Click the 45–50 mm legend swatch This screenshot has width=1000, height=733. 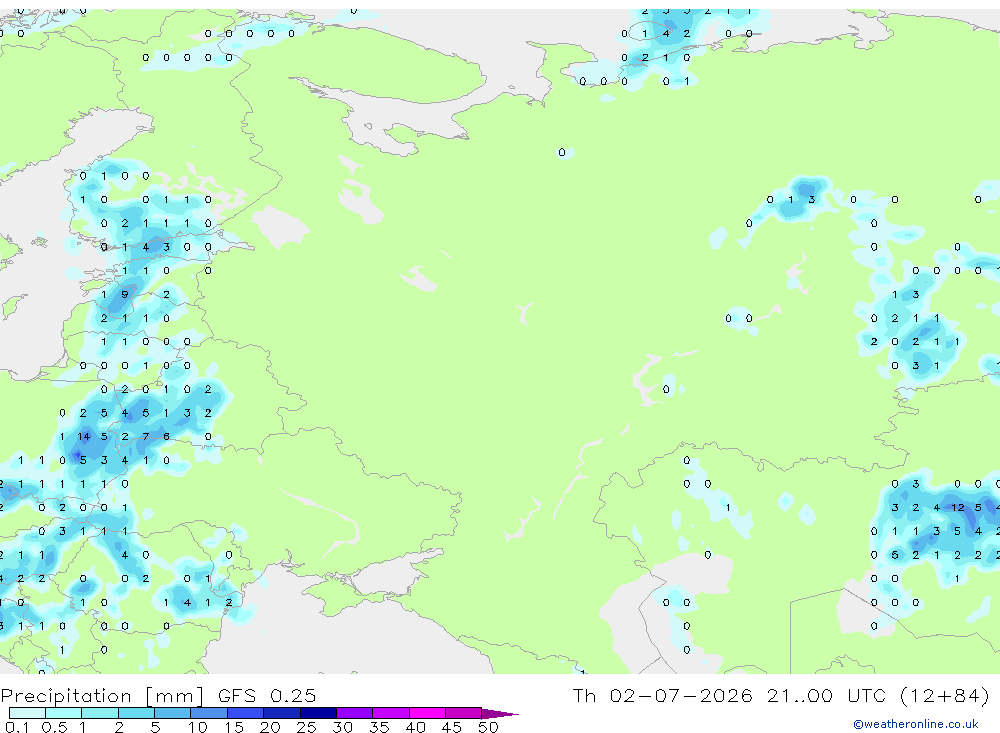tap(464, 713)
